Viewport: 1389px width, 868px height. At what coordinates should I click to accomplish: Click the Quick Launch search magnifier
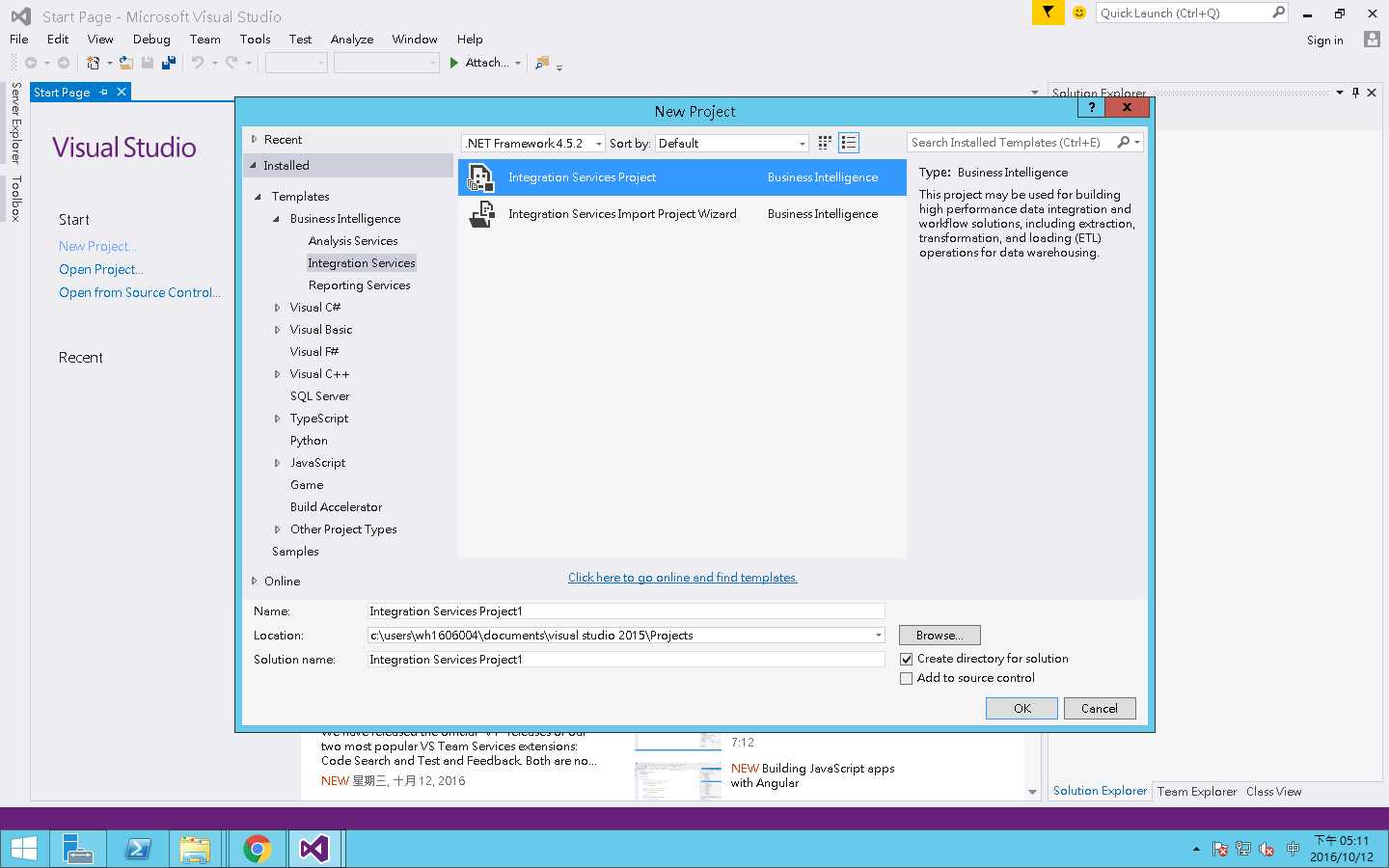pos(1278,13)
